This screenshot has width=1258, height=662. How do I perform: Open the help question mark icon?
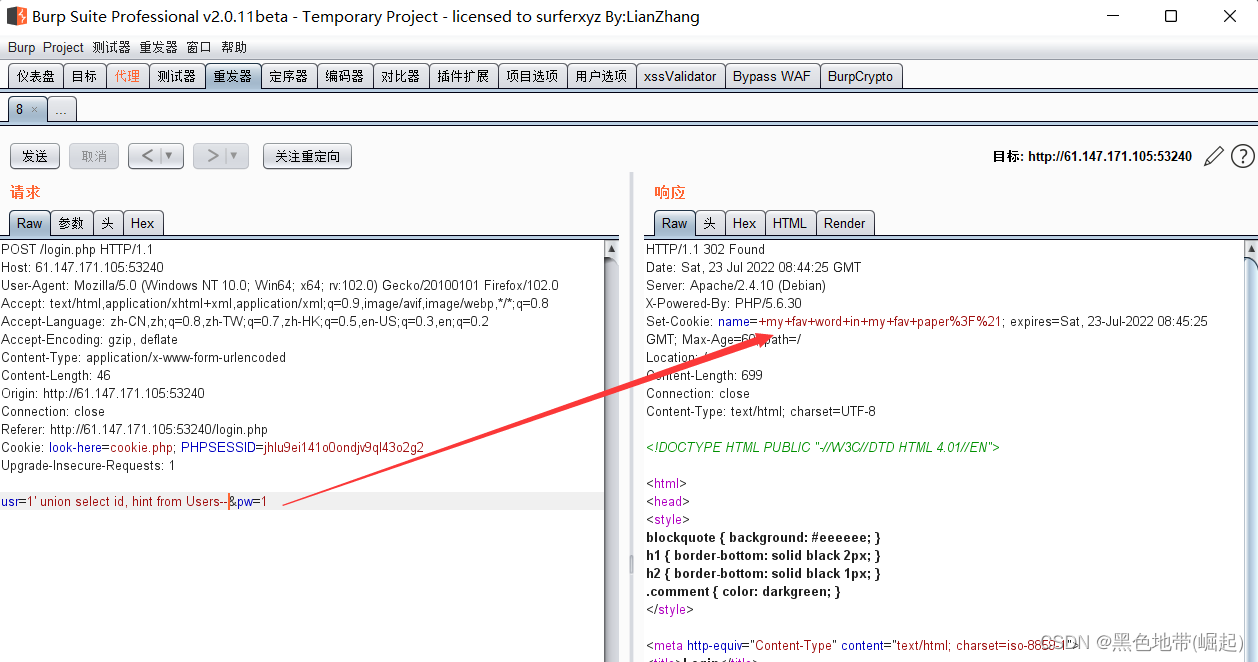tap(1242, 156)
